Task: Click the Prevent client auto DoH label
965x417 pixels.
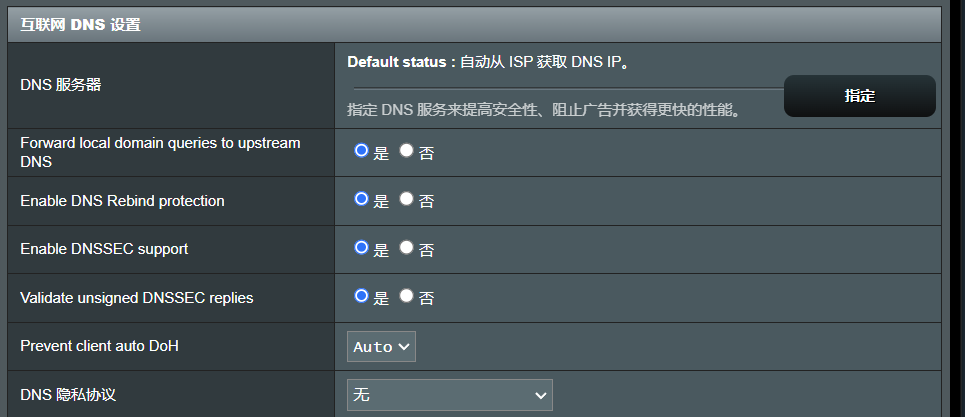Action: [x=106, y=346]
